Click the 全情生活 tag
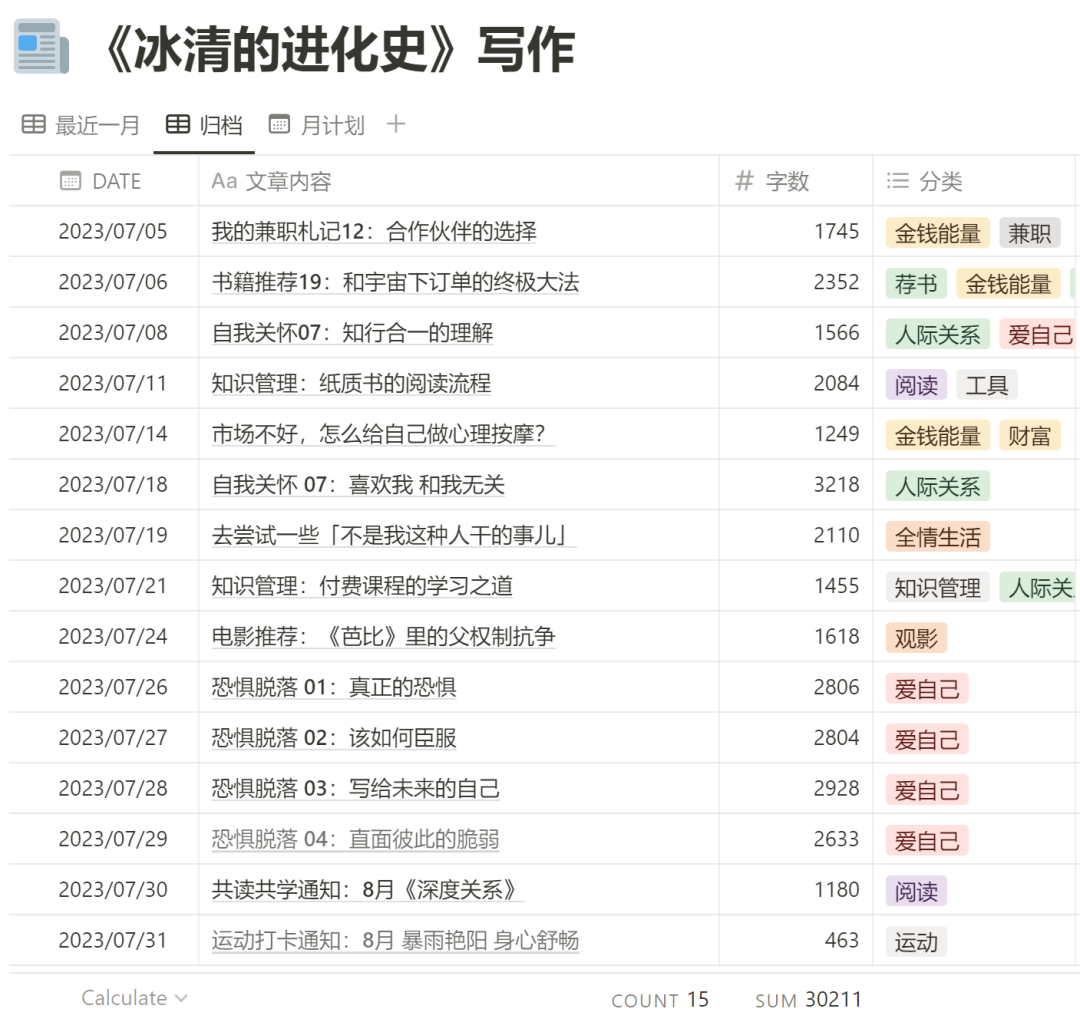Image resolution: width=1080 pixels, height=1022 pixels. (937, 537)
